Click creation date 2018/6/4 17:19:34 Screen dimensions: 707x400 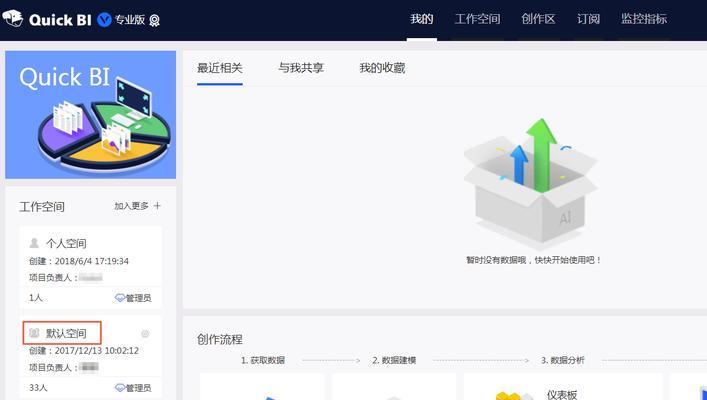click(x=92, y=261)
